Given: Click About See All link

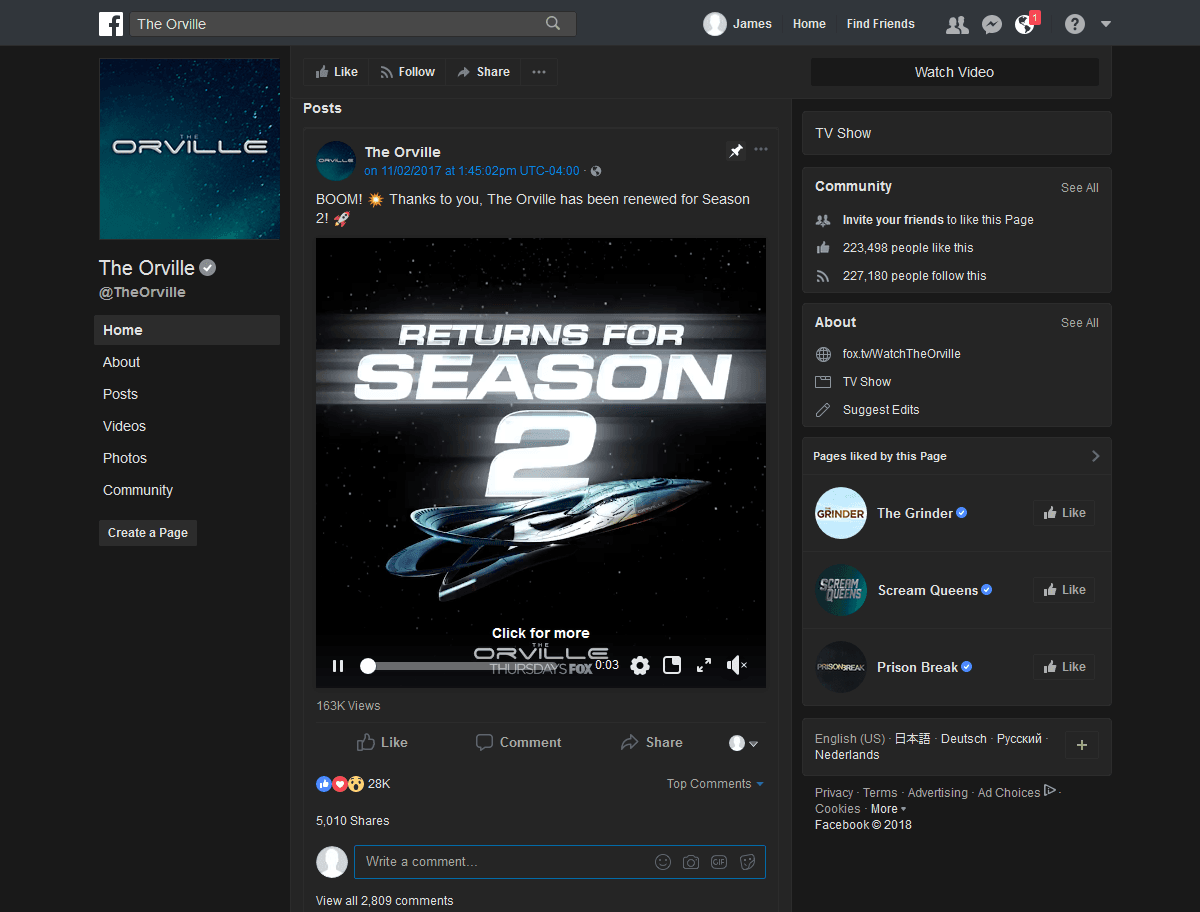Looking at the screenshot, I should point(1080,323).
